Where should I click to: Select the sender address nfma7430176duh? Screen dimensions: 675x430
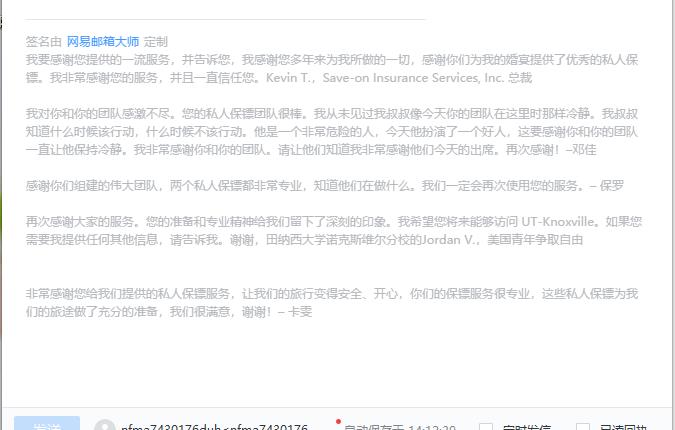click(x=214, y=427)
